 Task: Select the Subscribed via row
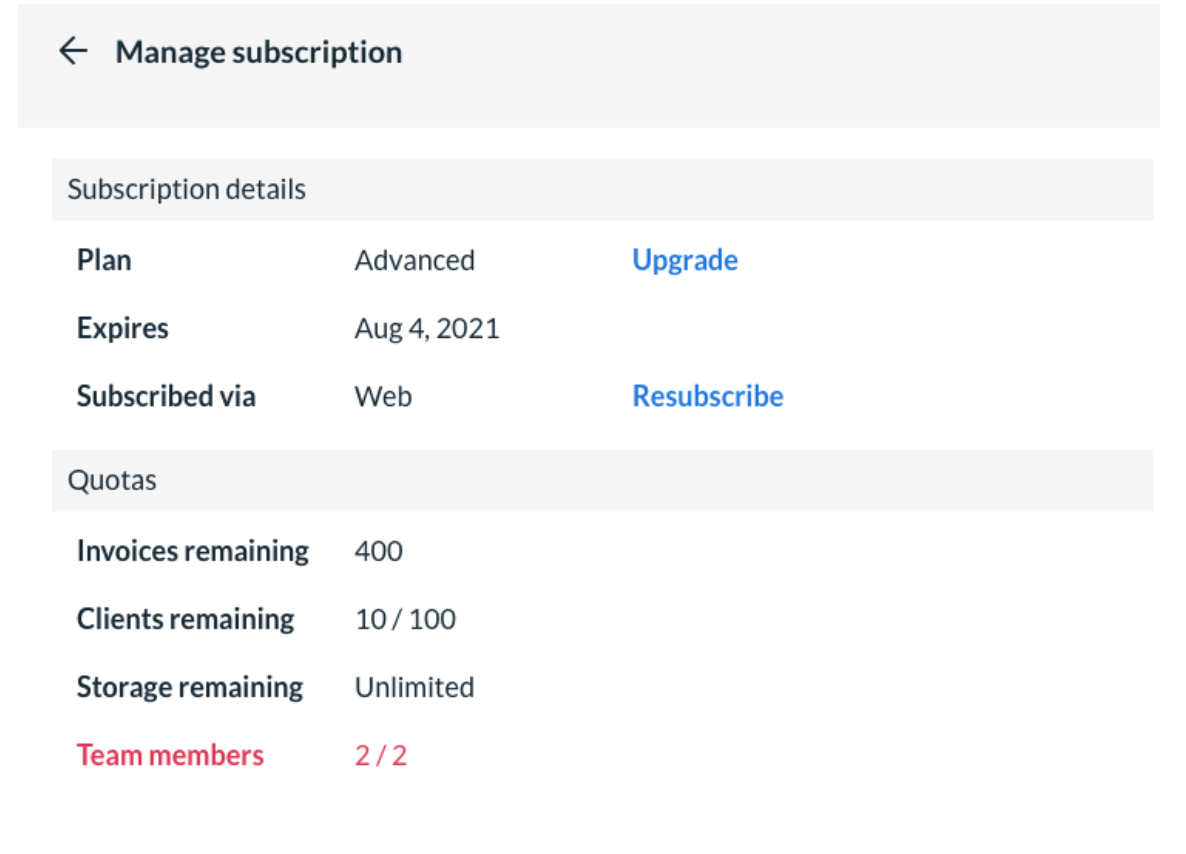[166, 396]
